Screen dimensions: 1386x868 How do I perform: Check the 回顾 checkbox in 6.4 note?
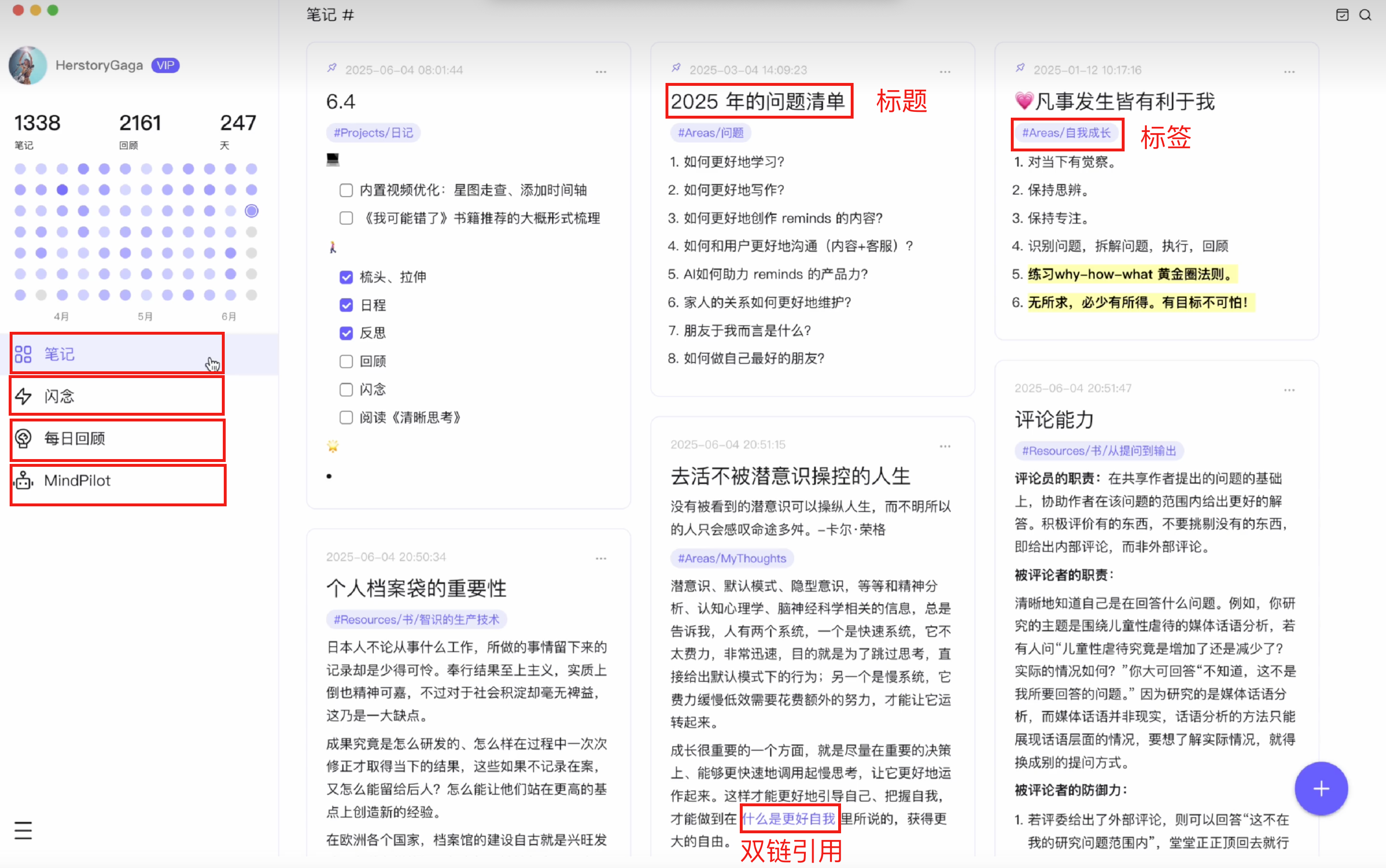tap(346, 361)
